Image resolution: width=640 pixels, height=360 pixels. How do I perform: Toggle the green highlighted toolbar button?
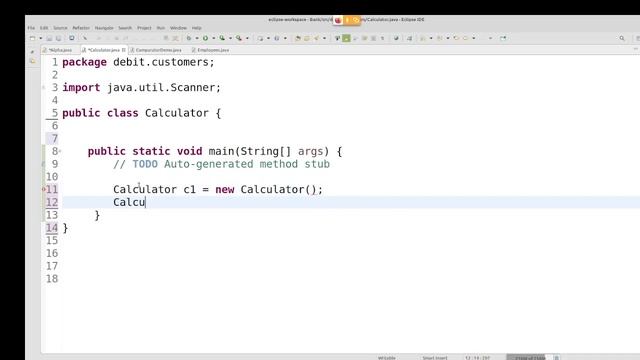click(x=346, y=38)
